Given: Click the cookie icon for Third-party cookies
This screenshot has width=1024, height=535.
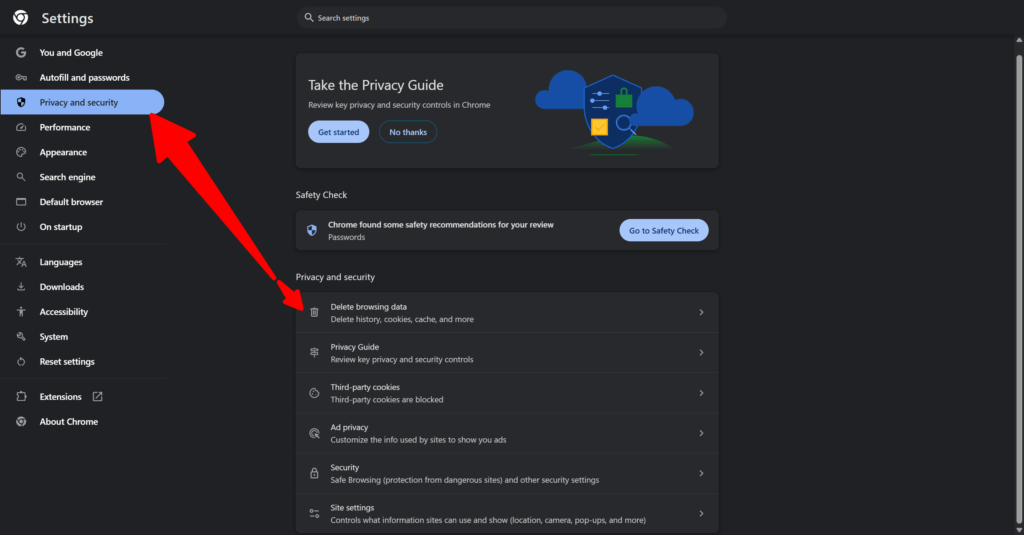Looking at the screenshot, I should [314, 393].
